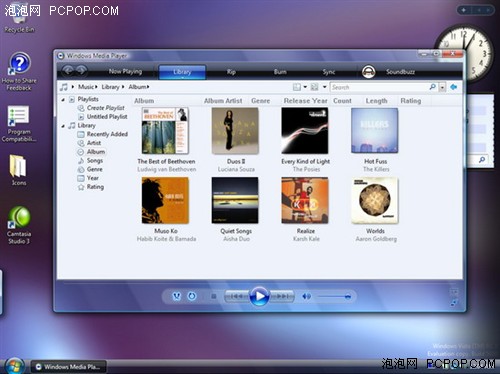Click the artist name Karsh Kale

pos(306,239)
